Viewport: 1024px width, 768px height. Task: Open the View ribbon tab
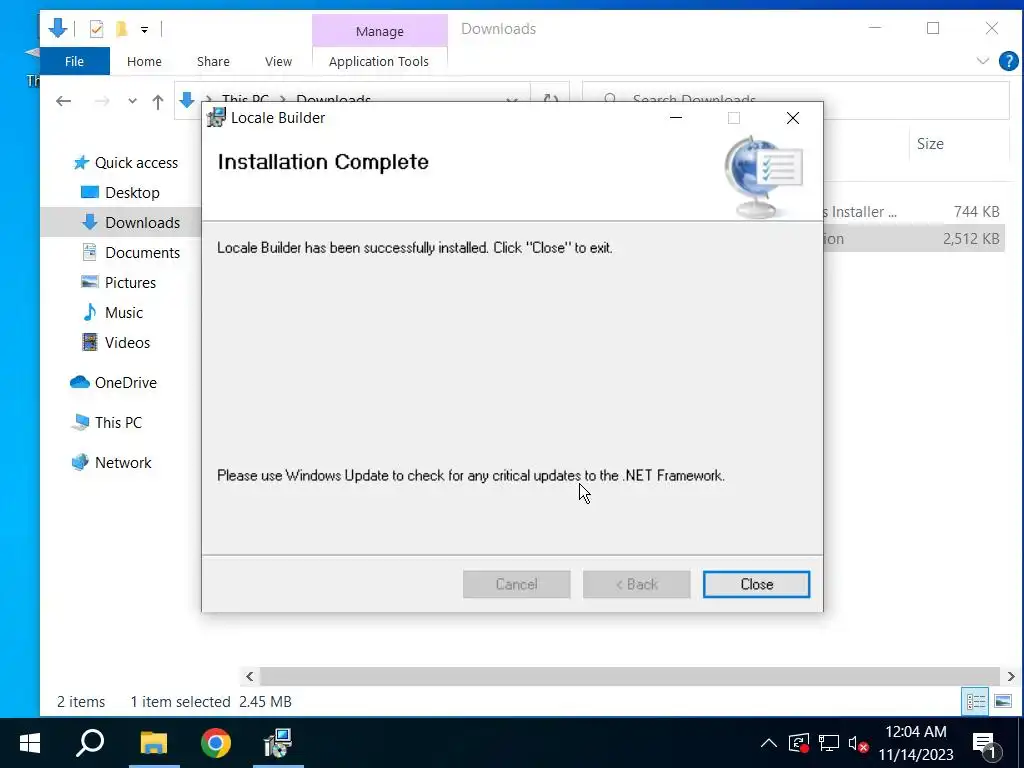coord(278,61)
